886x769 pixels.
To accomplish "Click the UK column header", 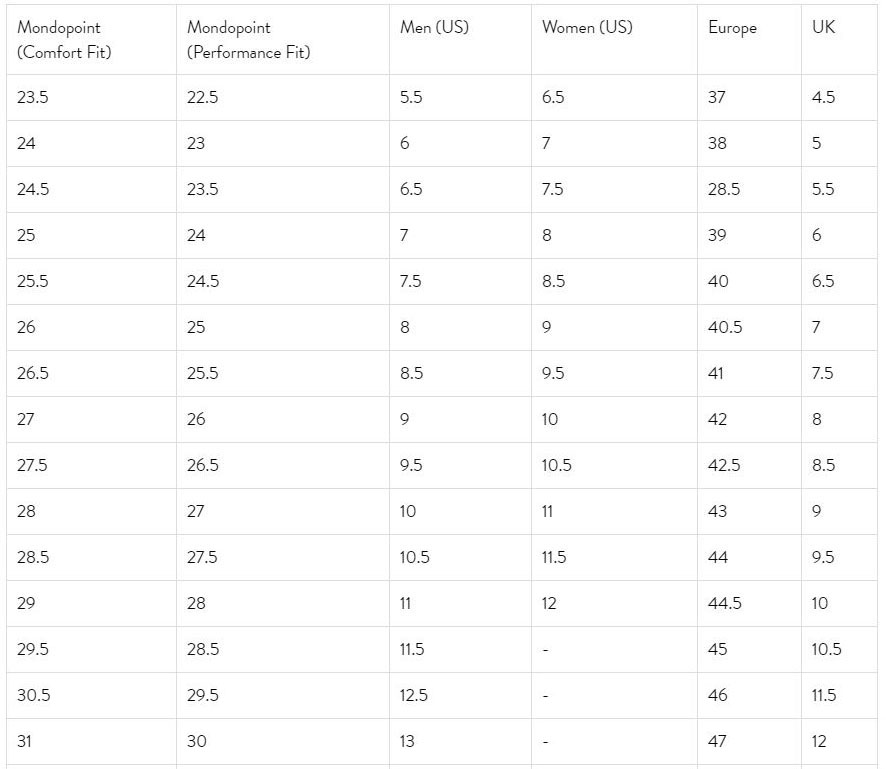I will click(839, 40).
